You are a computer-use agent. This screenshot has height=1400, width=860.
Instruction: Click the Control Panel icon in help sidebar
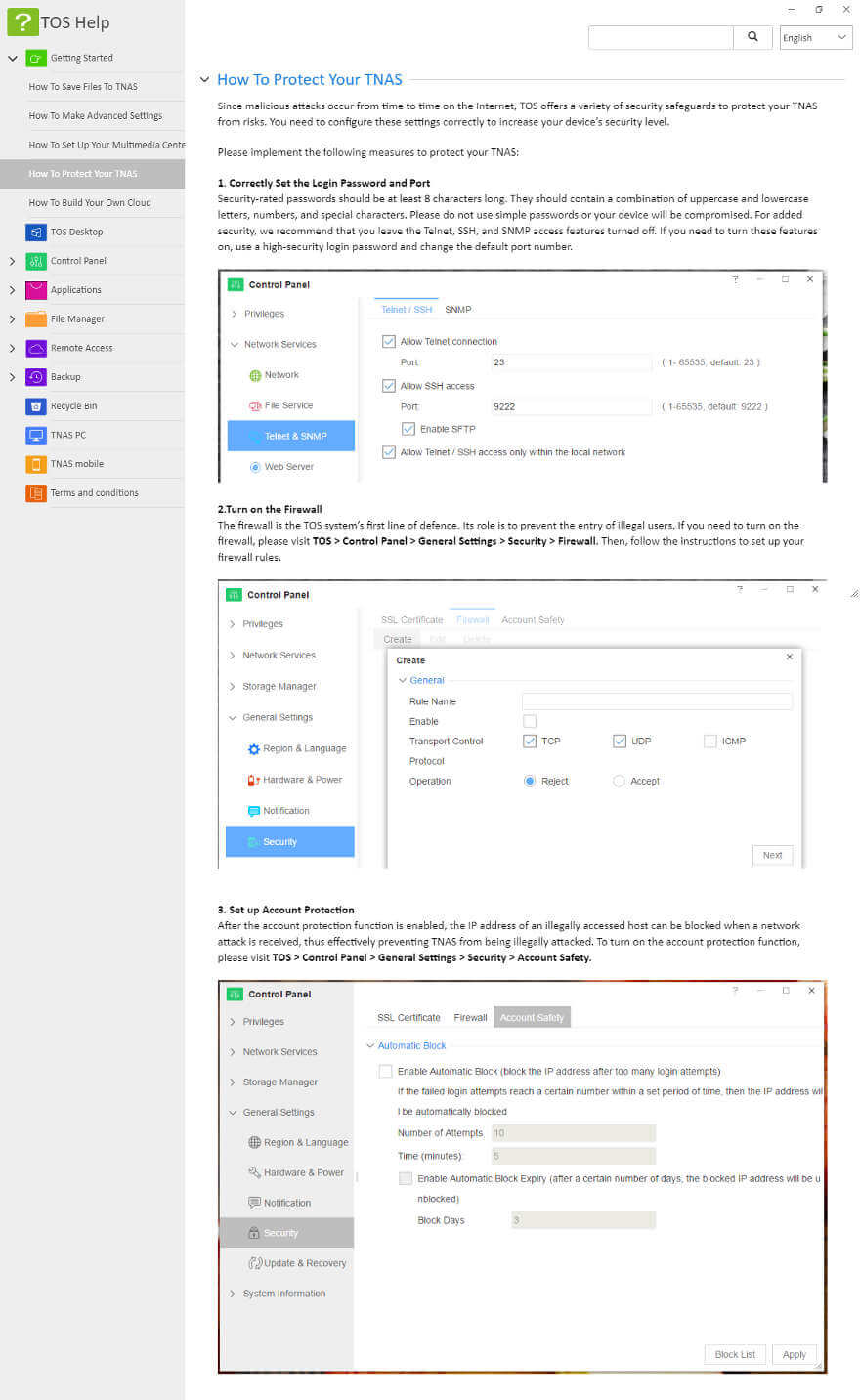[36, 261]
